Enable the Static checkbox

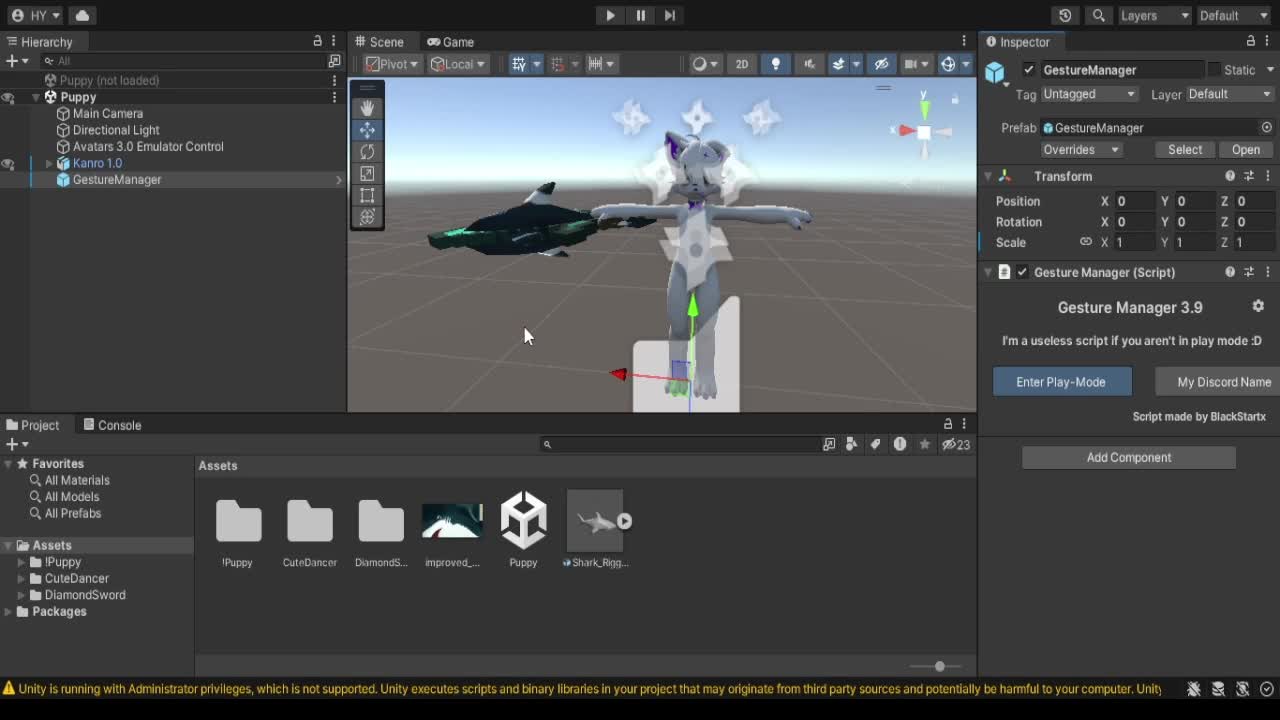click(x=1214, y=70)
